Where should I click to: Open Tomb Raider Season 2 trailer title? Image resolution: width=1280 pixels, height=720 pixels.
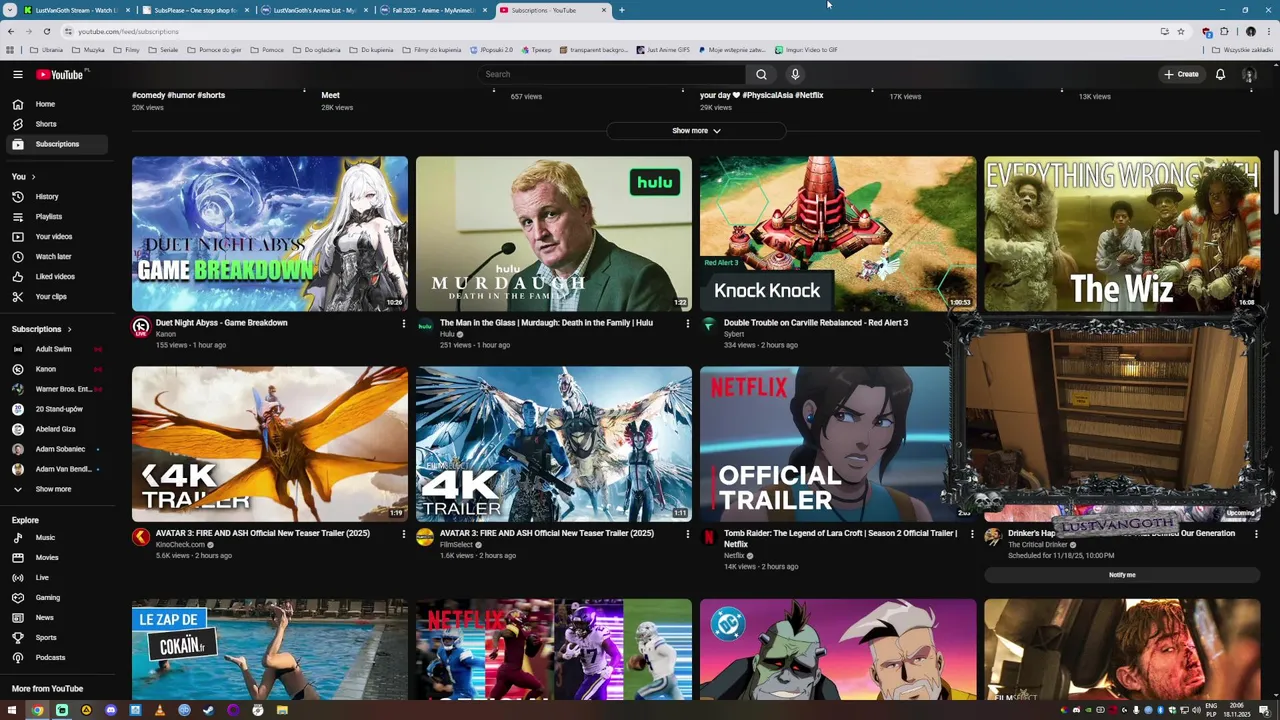tap(840, 538)
